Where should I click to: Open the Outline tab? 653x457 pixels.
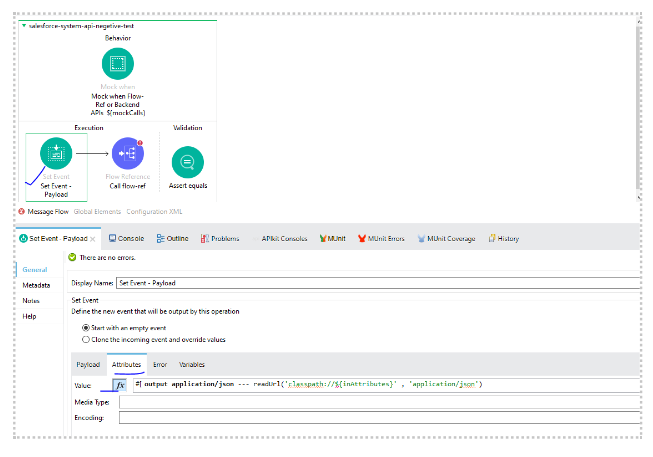coord(172,238)
